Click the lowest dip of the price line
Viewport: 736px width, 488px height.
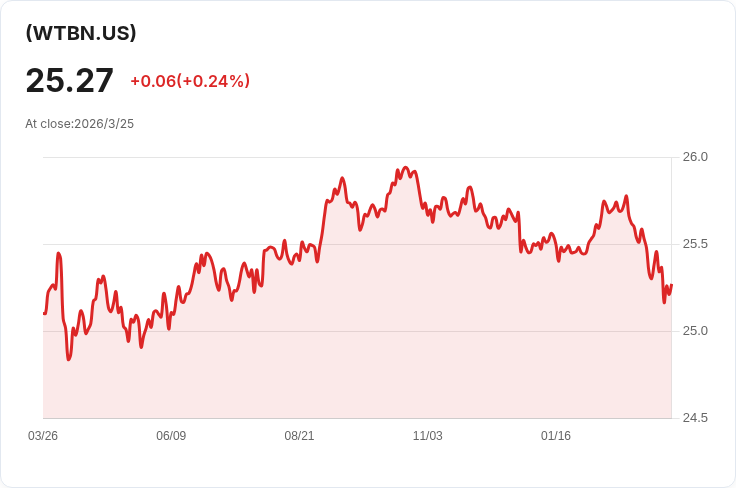[x=68, y=359]
